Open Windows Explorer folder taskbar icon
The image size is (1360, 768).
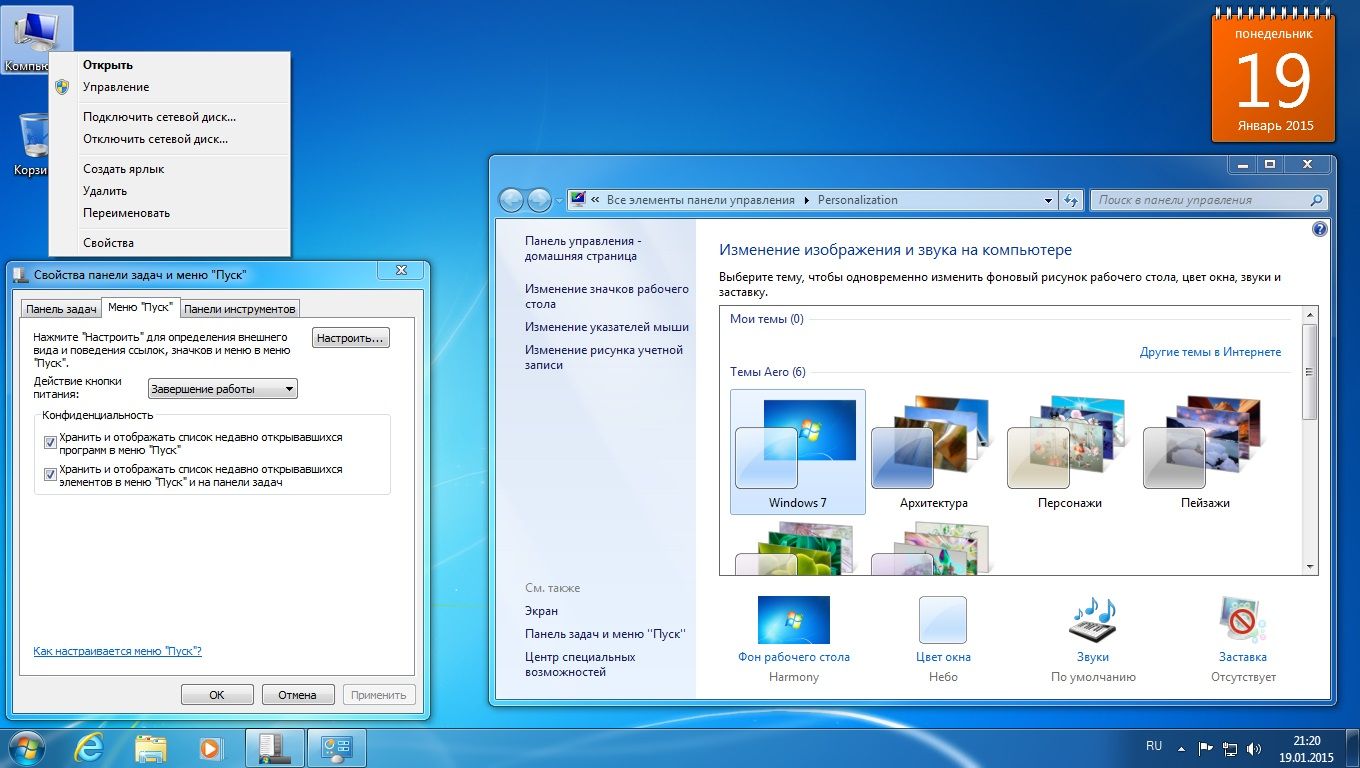[x=150, y=747]
